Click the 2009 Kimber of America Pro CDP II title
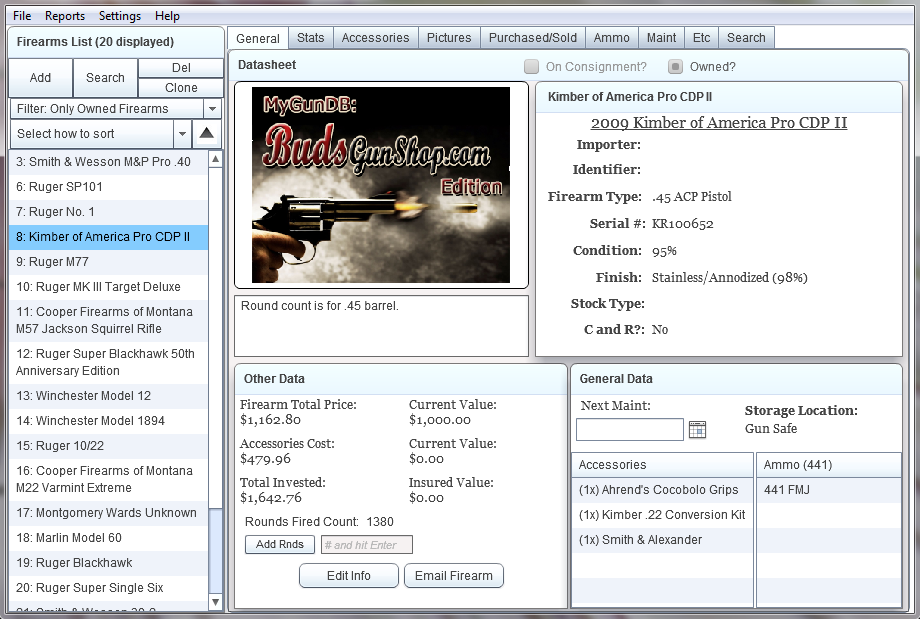Image resolution: width=920 pixels, height=619 pixels. [719, 123]
